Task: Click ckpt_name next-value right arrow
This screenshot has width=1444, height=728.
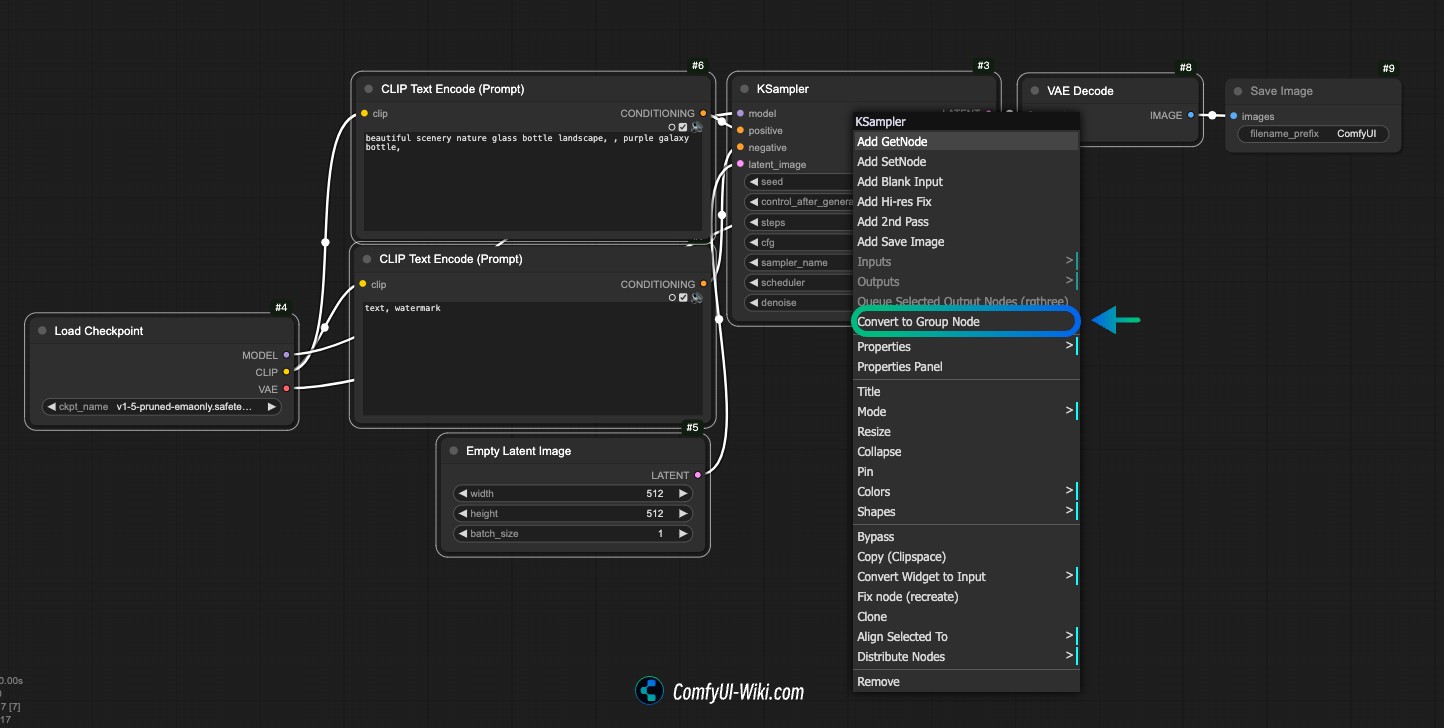Action: point(271,407)
